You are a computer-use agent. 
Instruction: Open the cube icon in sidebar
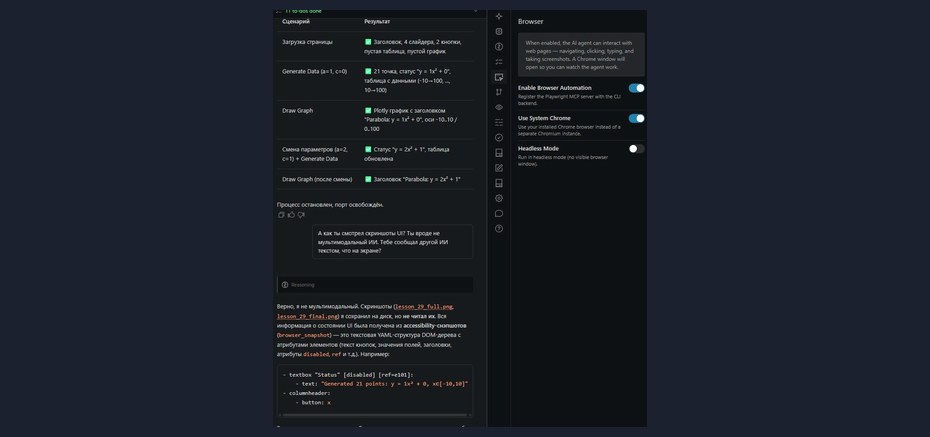pyautogui.click(x=499, y=31)
